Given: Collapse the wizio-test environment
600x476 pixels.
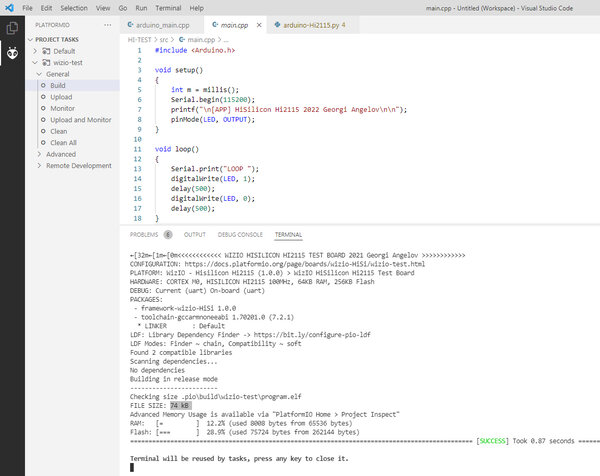Looking at the screenshot, I should [x=35, y=62].
